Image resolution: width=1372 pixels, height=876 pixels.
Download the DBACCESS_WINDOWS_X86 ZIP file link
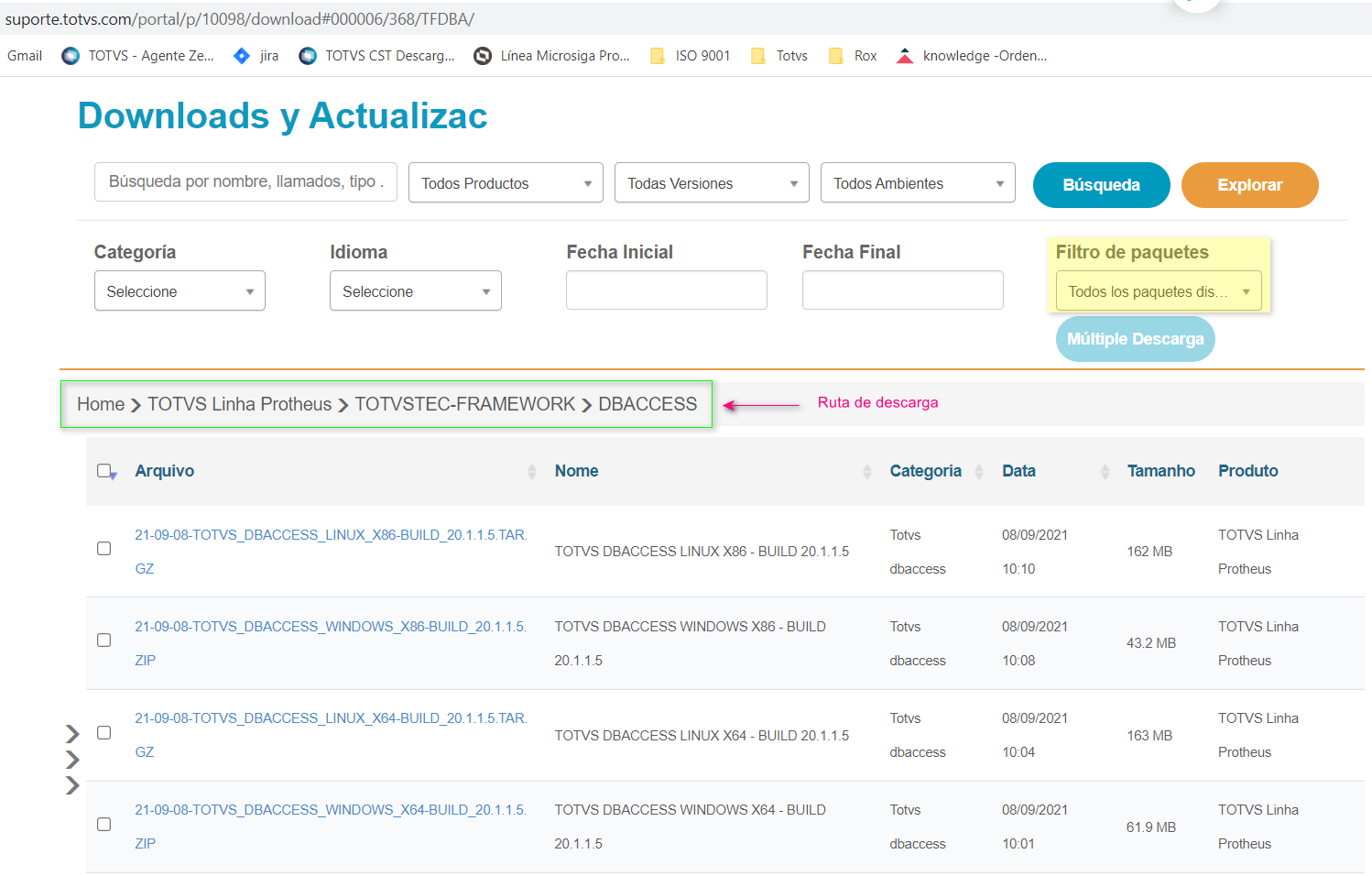click(x=331, y=643)
